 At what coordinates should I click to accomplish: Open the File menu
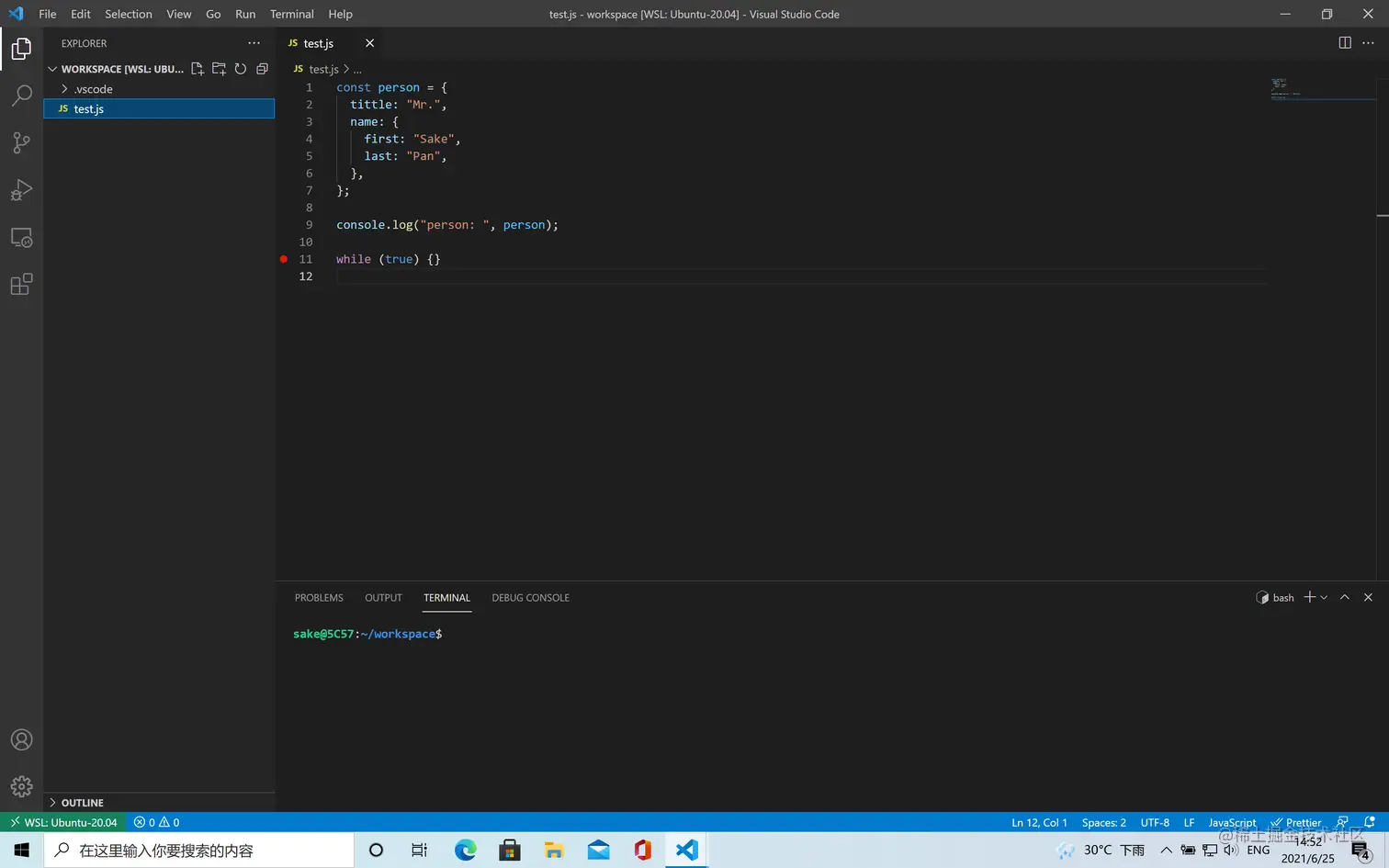[x=48, y=14]
